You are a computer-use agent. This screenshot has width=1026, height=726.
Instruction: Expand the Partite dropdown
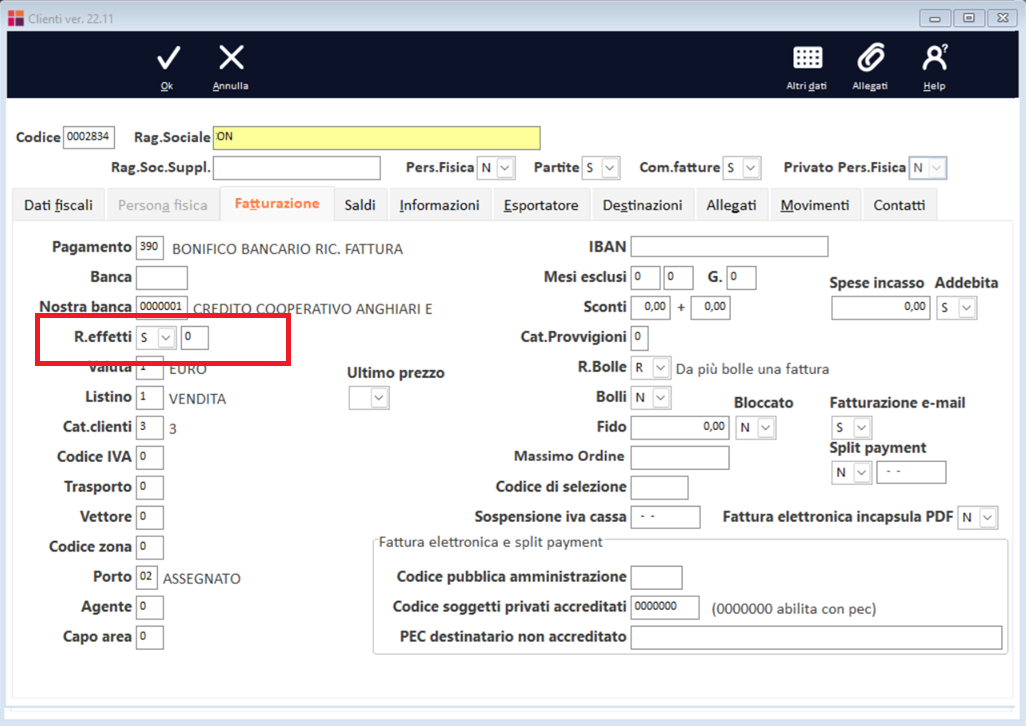coord(610,168)
